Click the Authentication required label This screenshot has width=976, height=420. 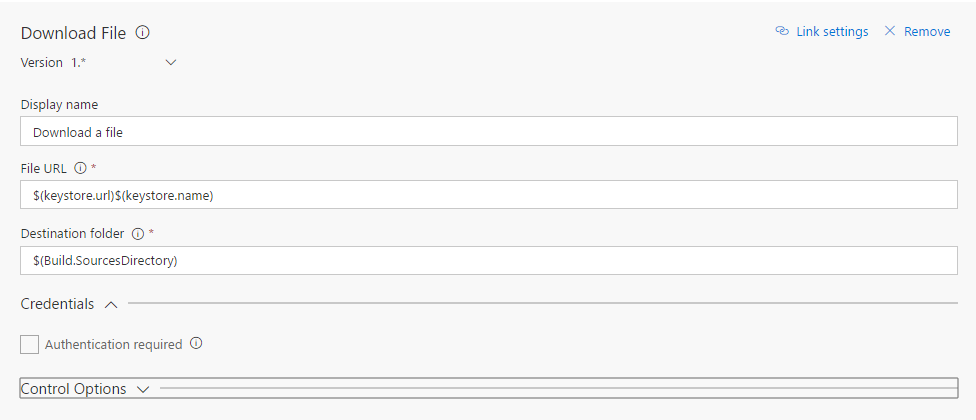[x=113, y=344]
